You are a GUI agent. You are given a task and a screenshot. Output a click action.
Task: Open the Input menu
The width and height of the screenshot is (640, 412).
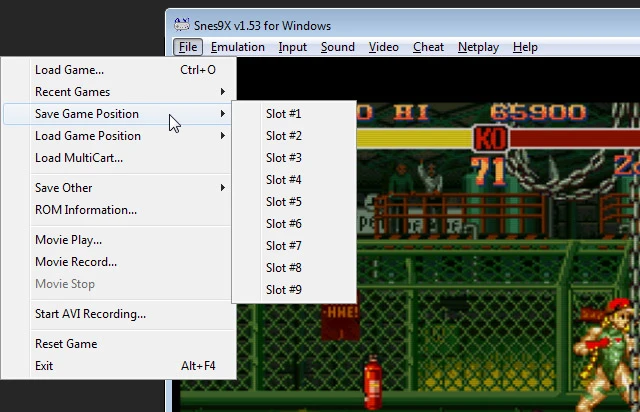point(293,47)
